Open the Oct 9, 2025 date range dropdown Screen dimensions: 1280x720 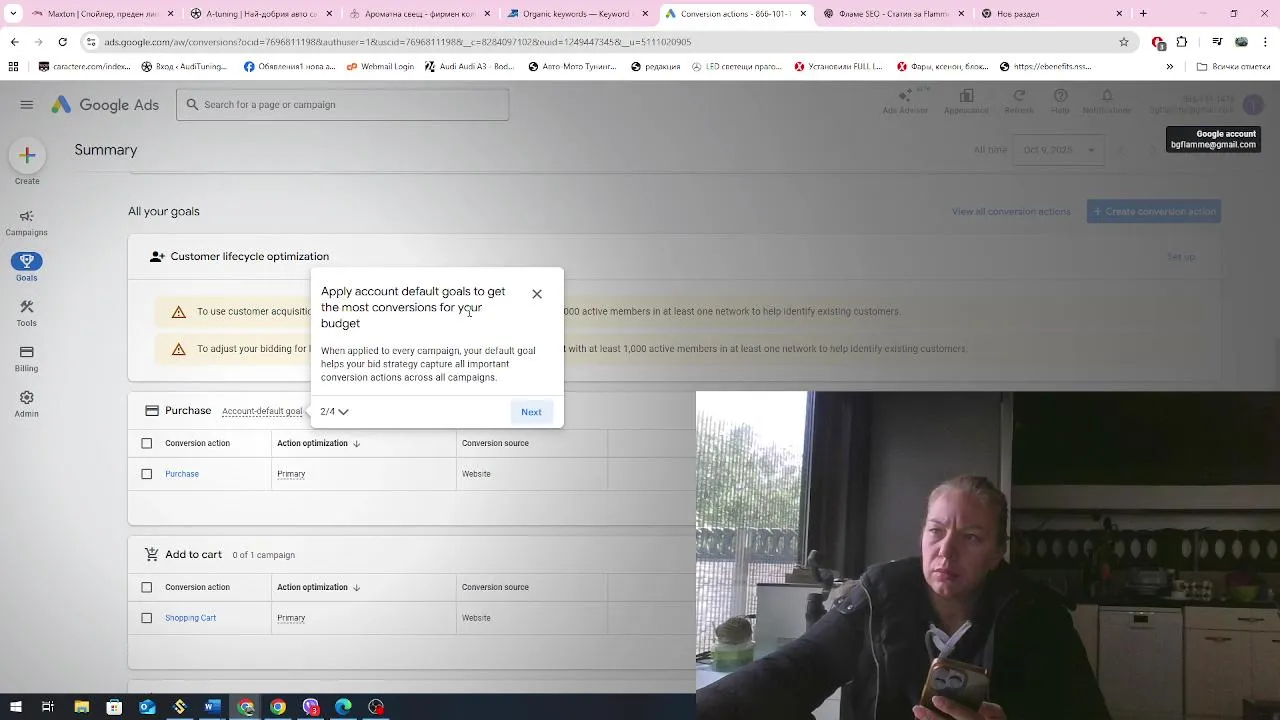[1058, 150]
